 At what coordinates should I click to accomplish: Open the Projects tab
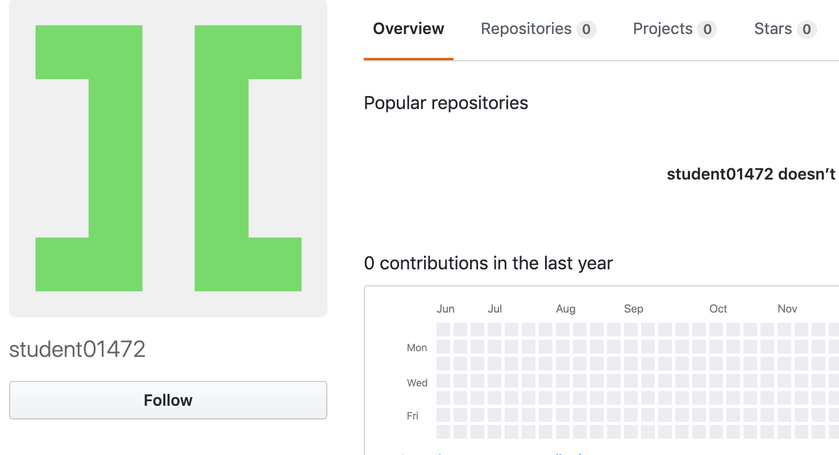click(x=674, y=29)
